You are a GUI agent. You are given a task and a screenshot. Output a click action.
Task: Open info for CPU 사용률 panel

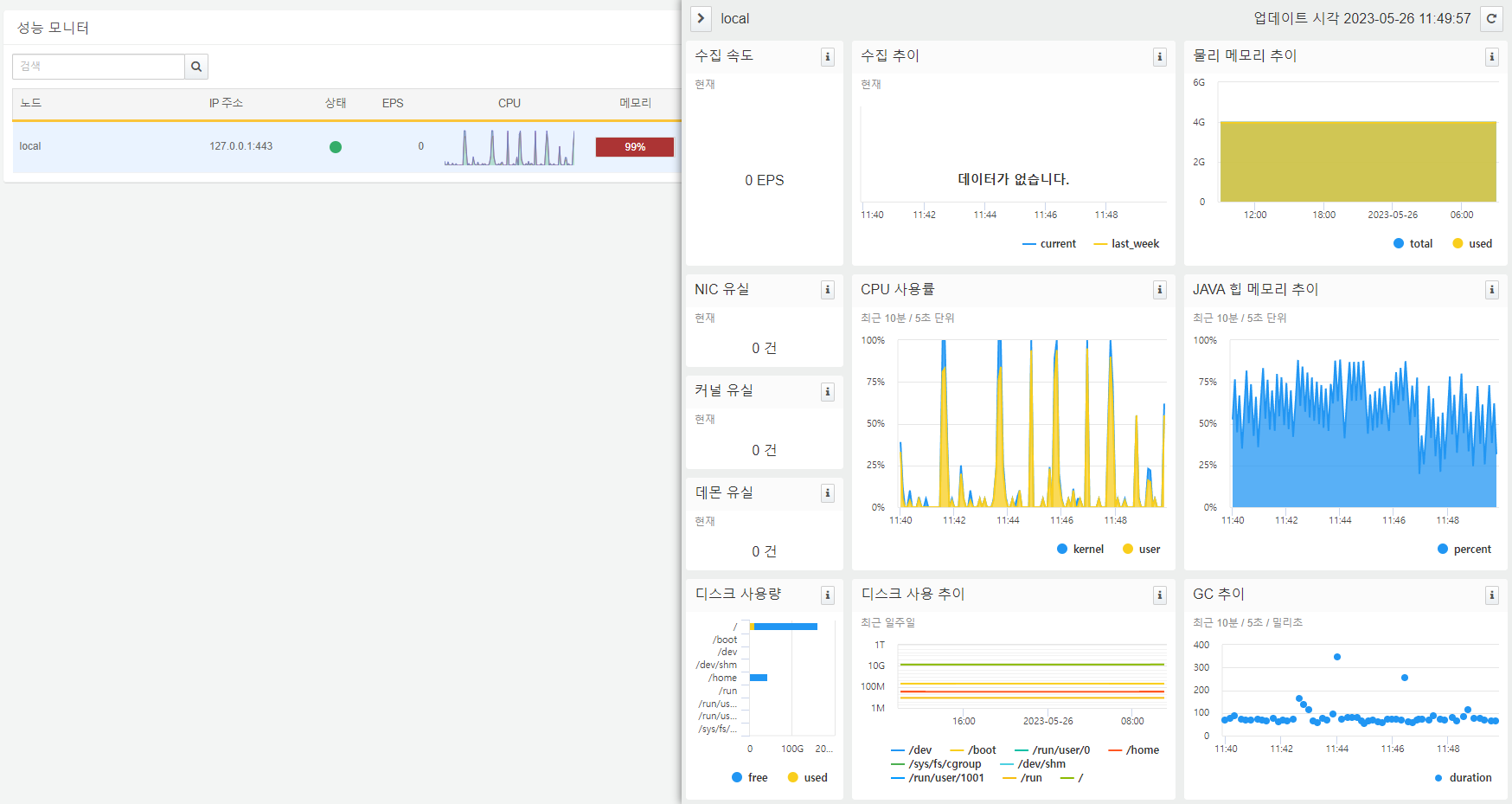tap(1160, 290)
